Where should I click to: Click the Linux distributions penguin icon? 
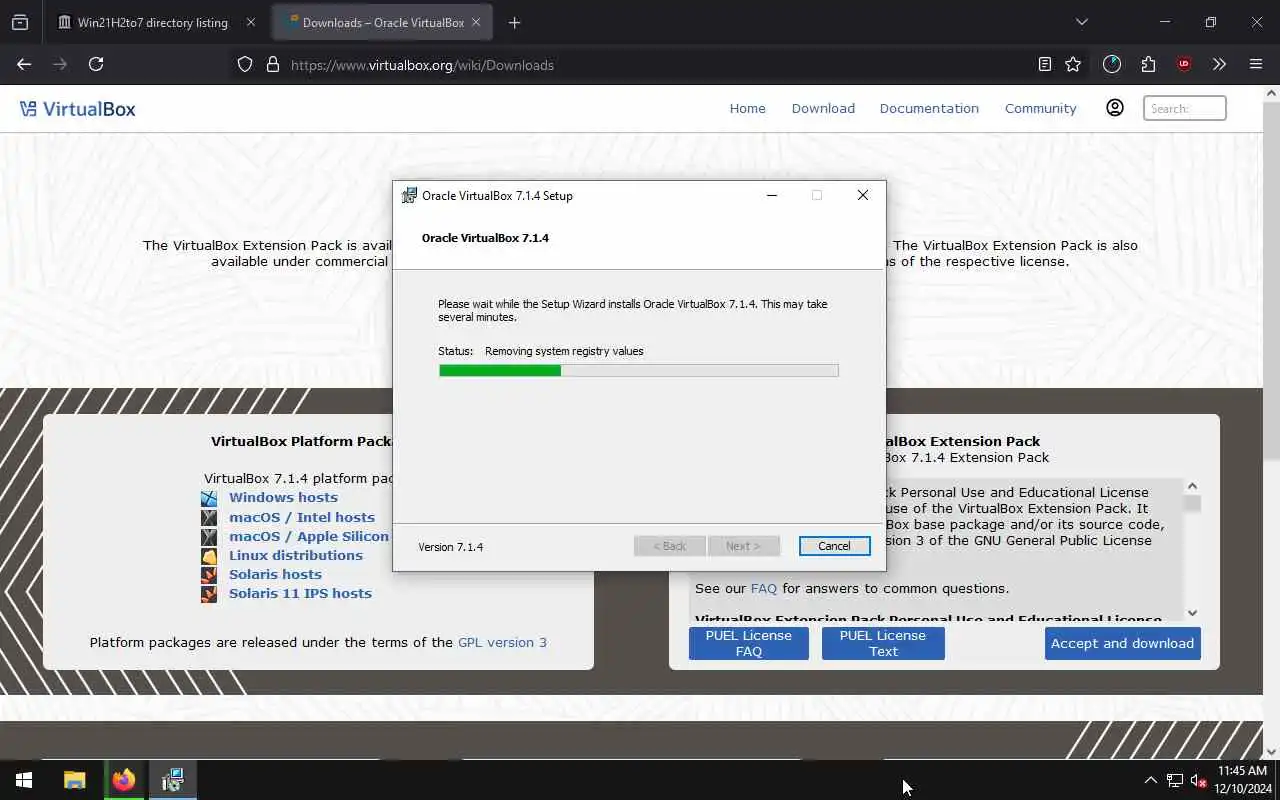pos(209,556)
